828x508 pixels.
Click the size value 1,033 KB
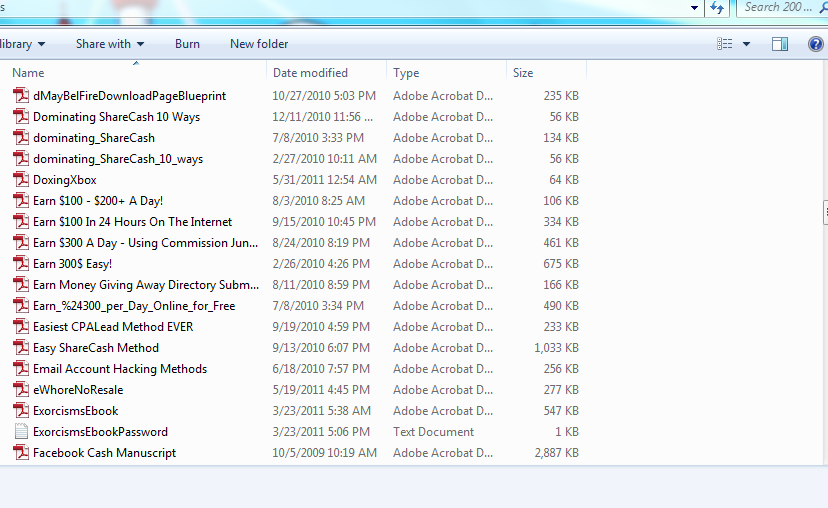[x=557, y=348]
